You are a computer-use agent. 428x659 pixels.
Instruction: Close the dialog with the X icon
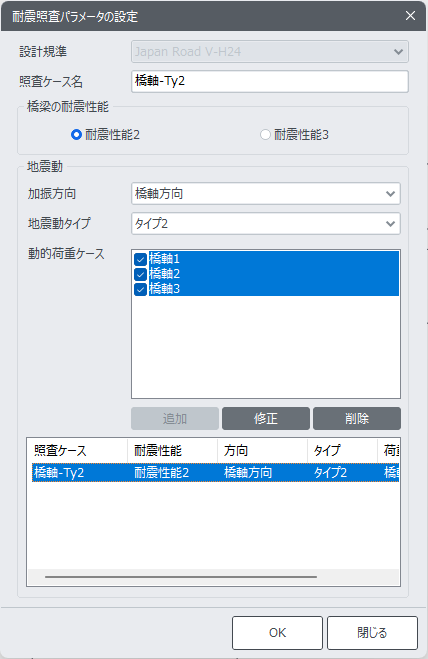pos(410,16)
